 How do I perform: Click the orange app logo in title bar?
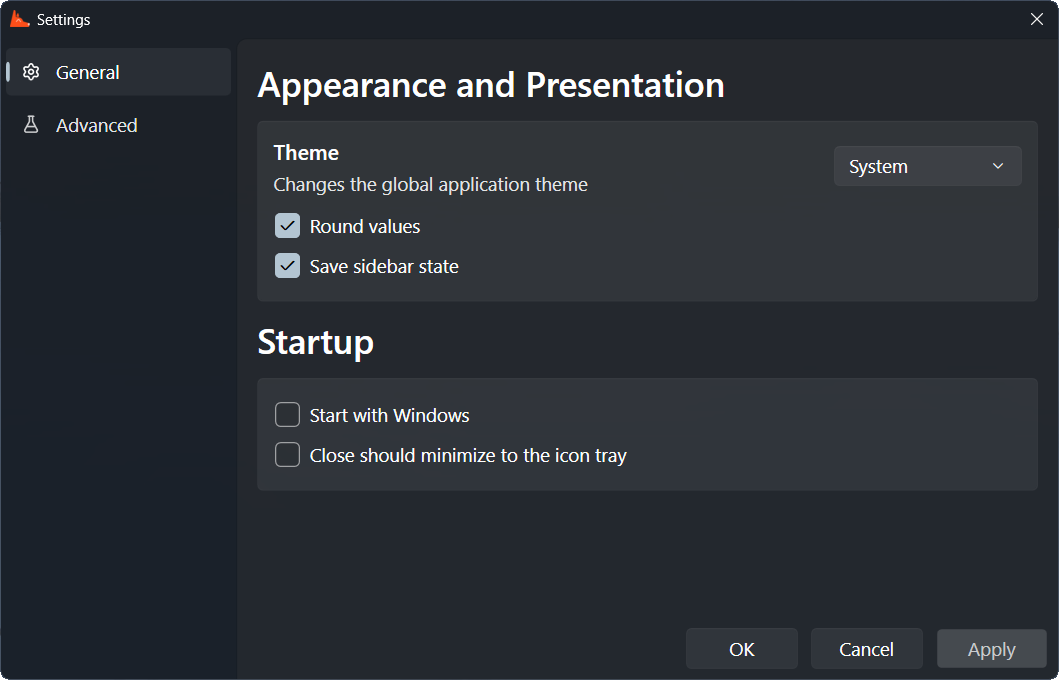tap(20, 19)
